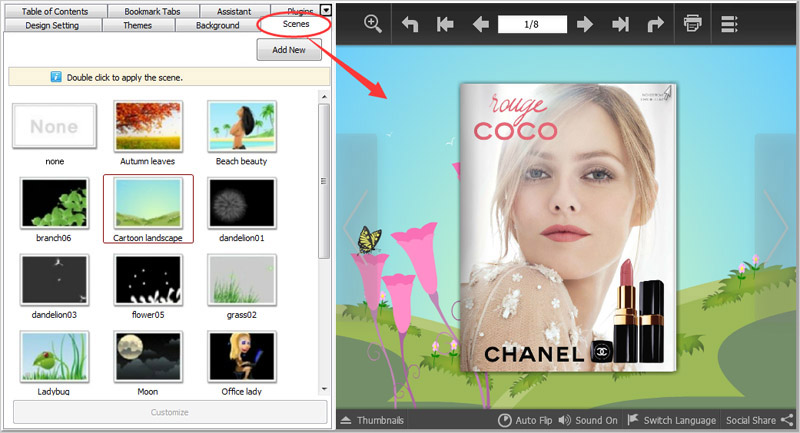Select the dandelion01 scene thumbnail

coord(242,203)
